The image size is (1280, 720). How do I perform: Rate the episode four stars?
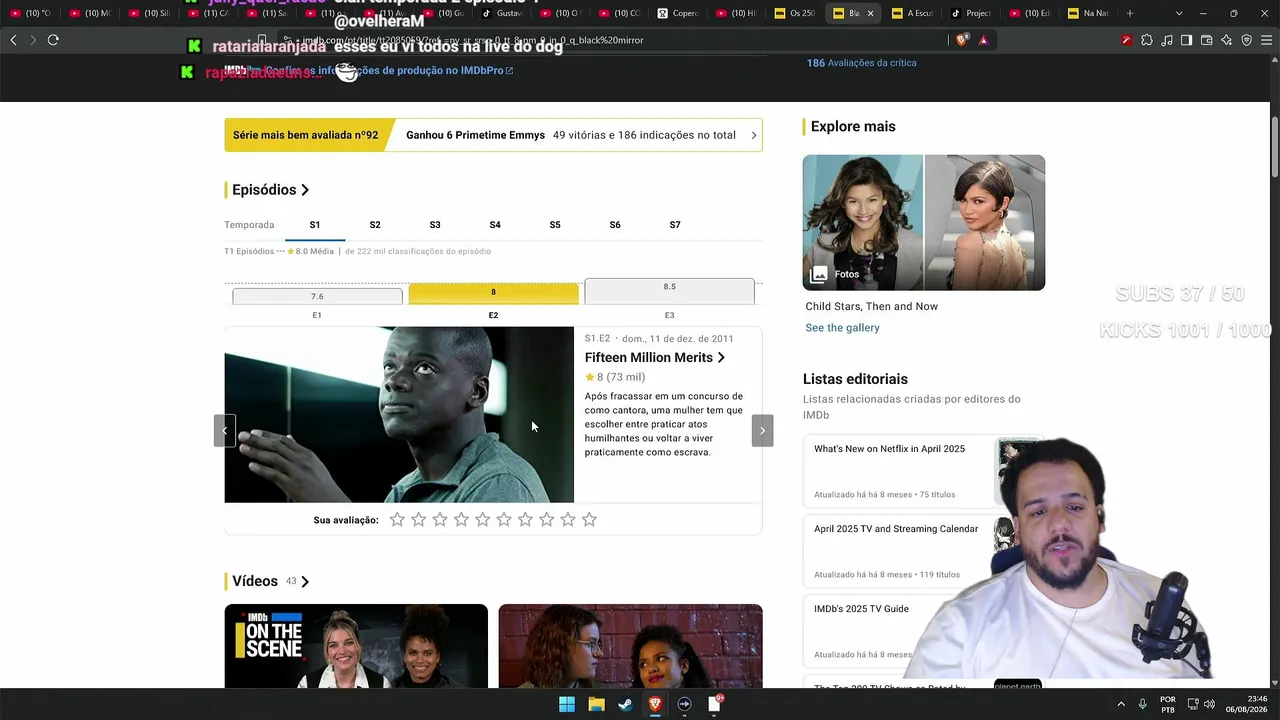click(x=461, y=520)
